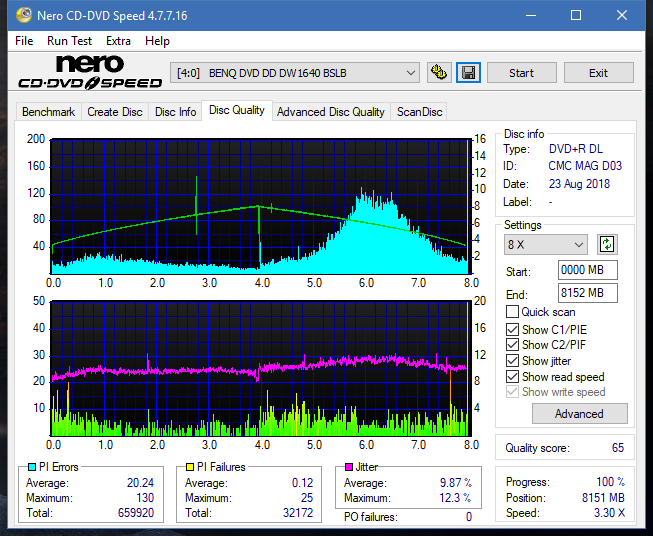Click the magenta Jitter legend swatch
Viewport: 653px width, 536px height.
[x=349, y=467]
